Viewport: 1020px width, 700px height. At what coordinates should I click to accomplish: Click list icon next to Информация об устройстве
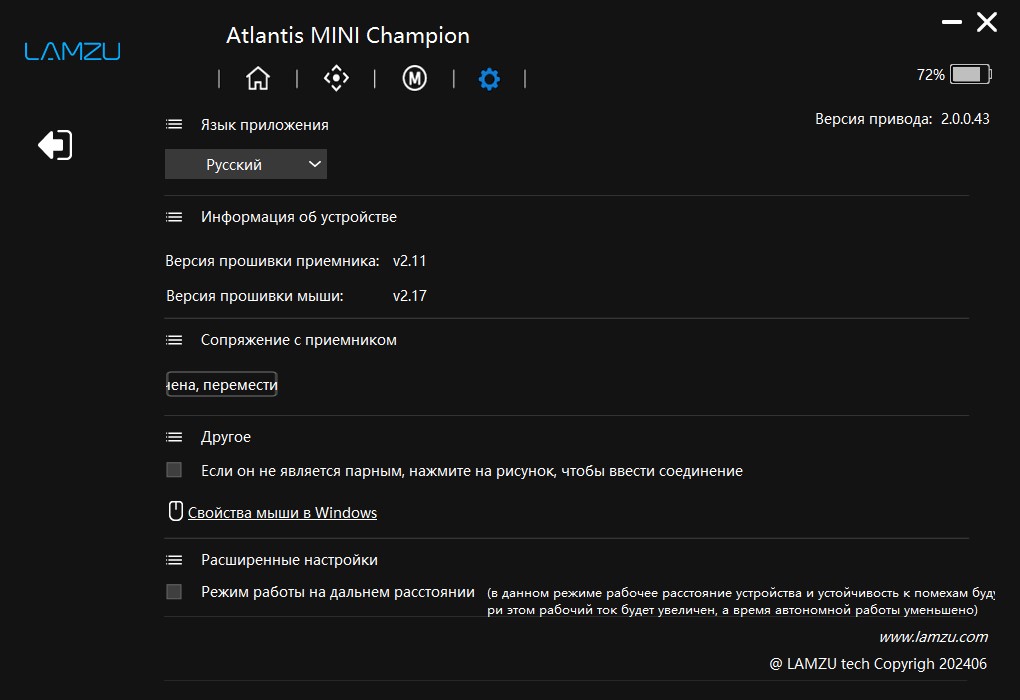tap(174, 217)
